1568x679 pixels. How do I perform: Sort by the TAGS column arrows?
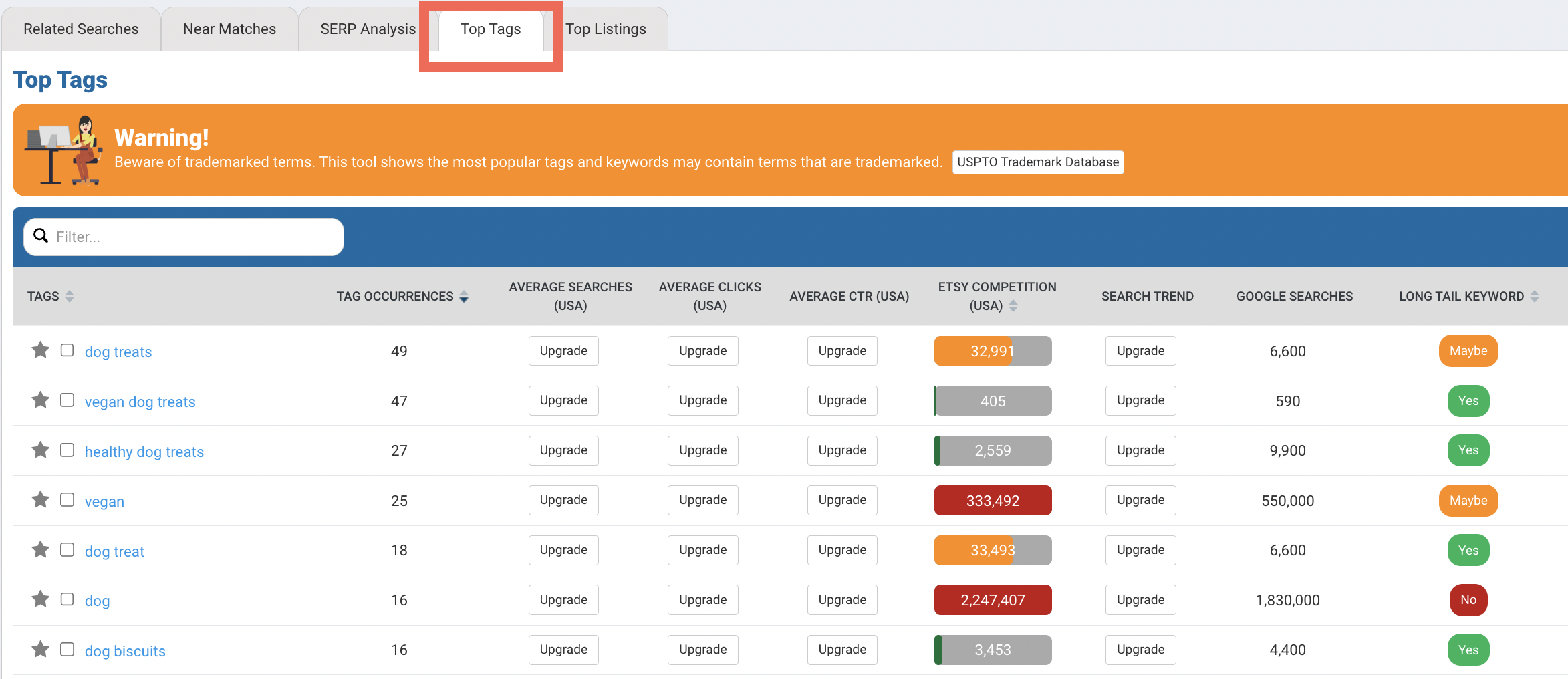[x=70, y=296]
